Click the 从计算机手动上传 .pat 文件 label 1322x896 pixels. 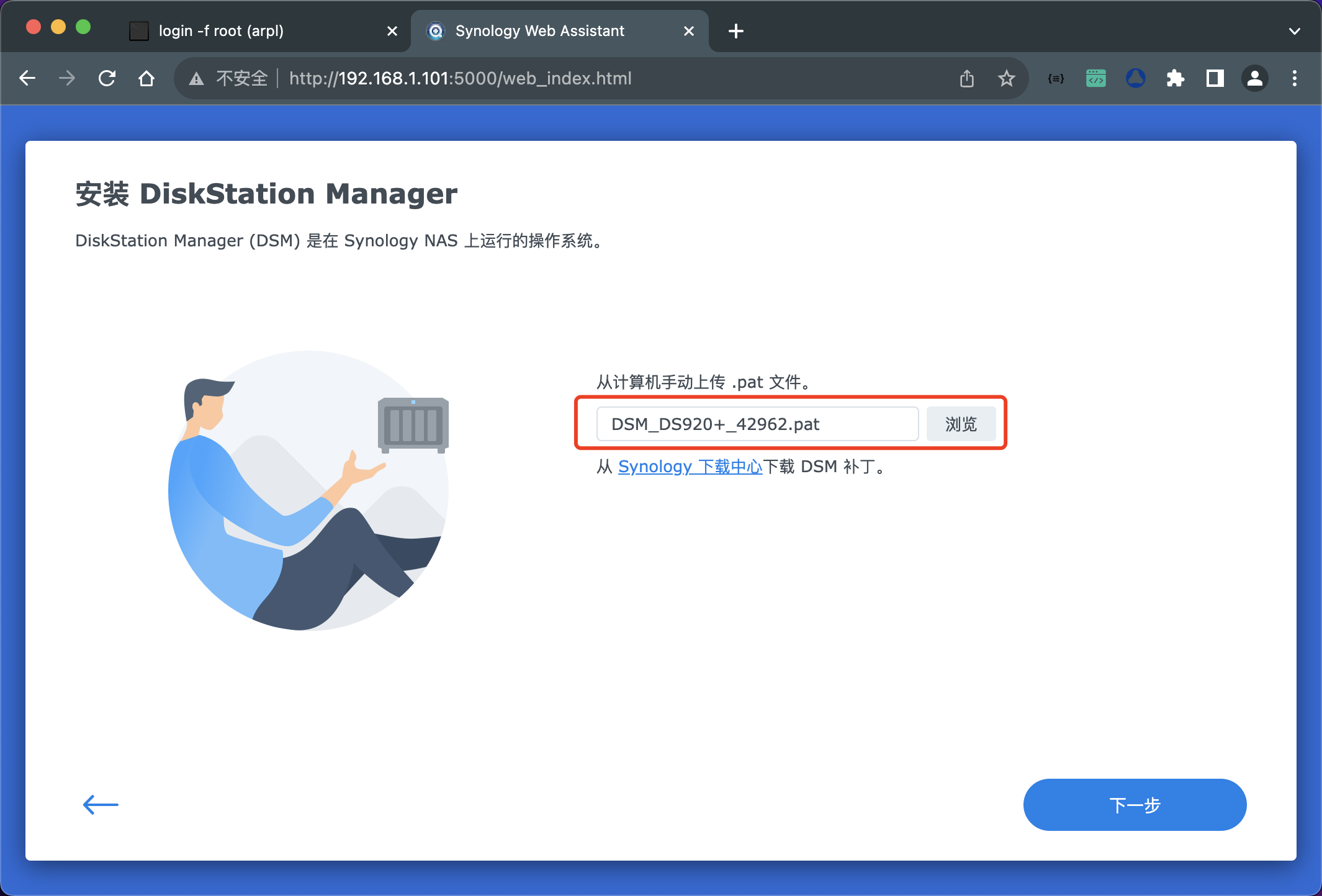pos(704,382)
